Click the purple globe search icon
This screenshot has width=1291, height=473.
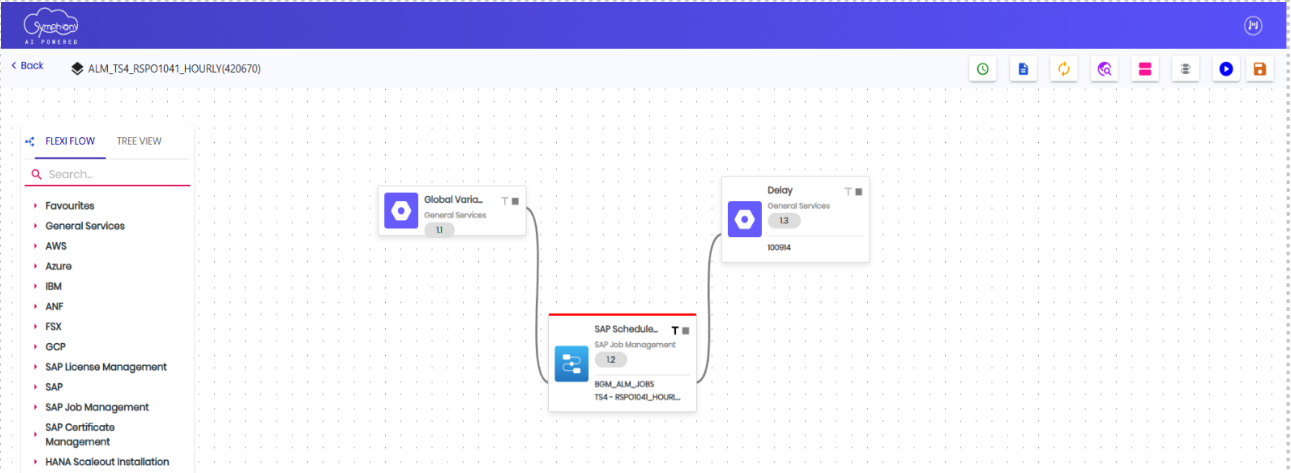point(1105,69)
